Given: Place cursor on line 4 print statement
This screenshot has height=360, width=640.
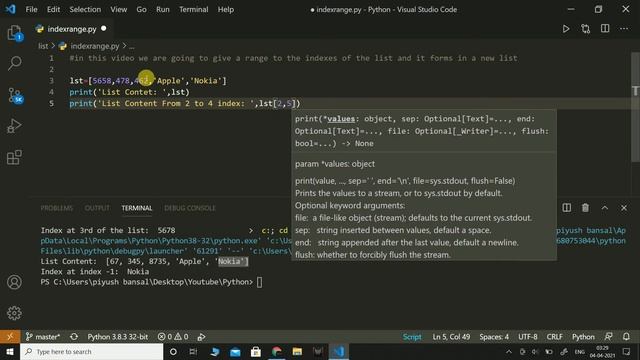Looking at the screenshot, I should 129,92.
